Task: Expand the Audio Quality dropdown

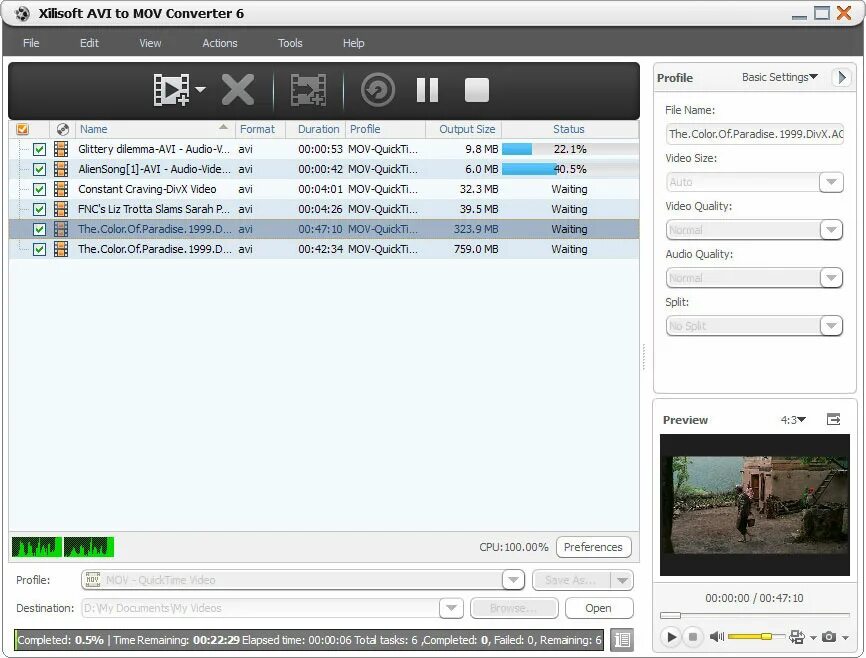Action: click(x=831, y=278)
